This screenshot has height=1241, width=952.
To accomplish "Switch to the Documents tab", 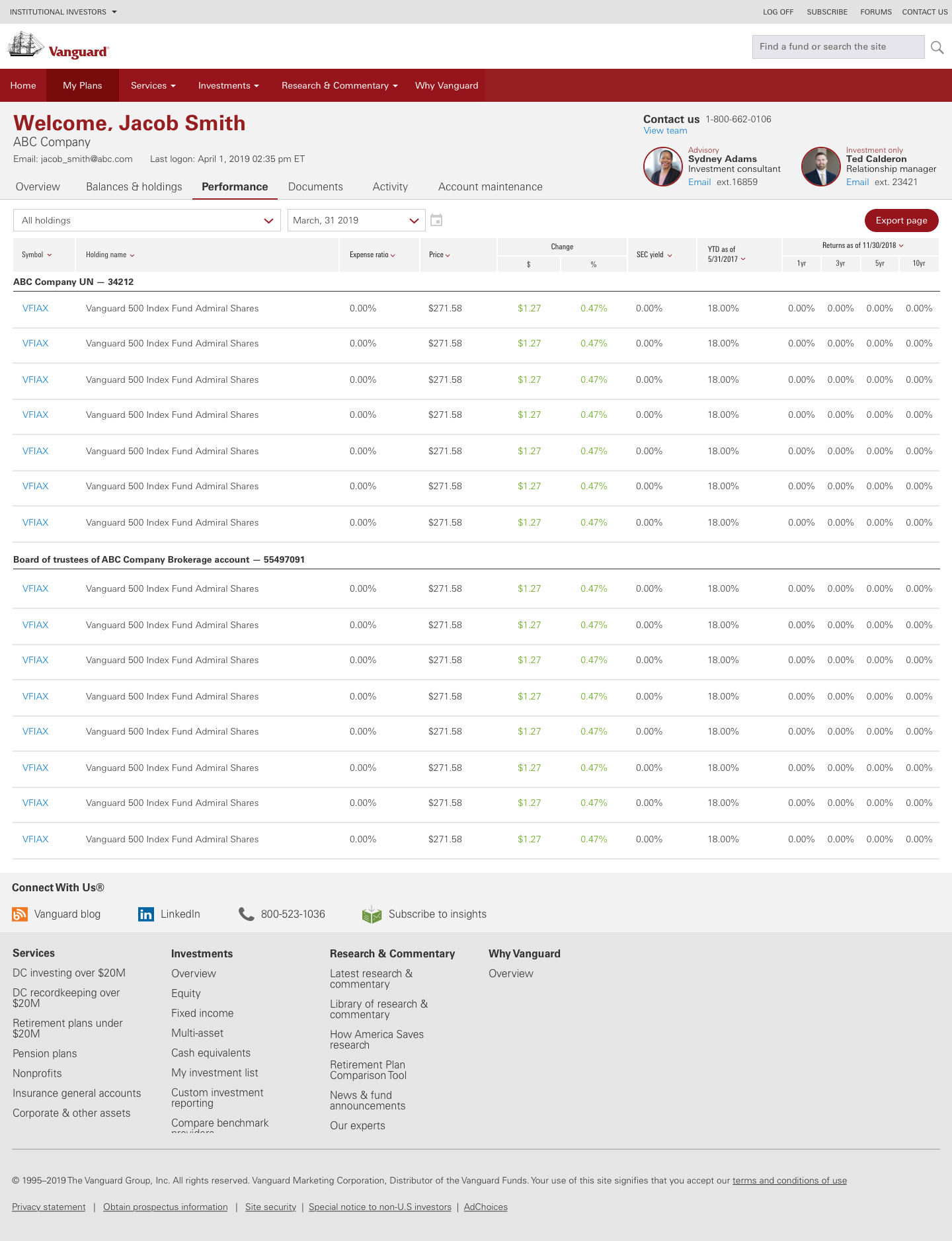I will (x=315, y=186).
